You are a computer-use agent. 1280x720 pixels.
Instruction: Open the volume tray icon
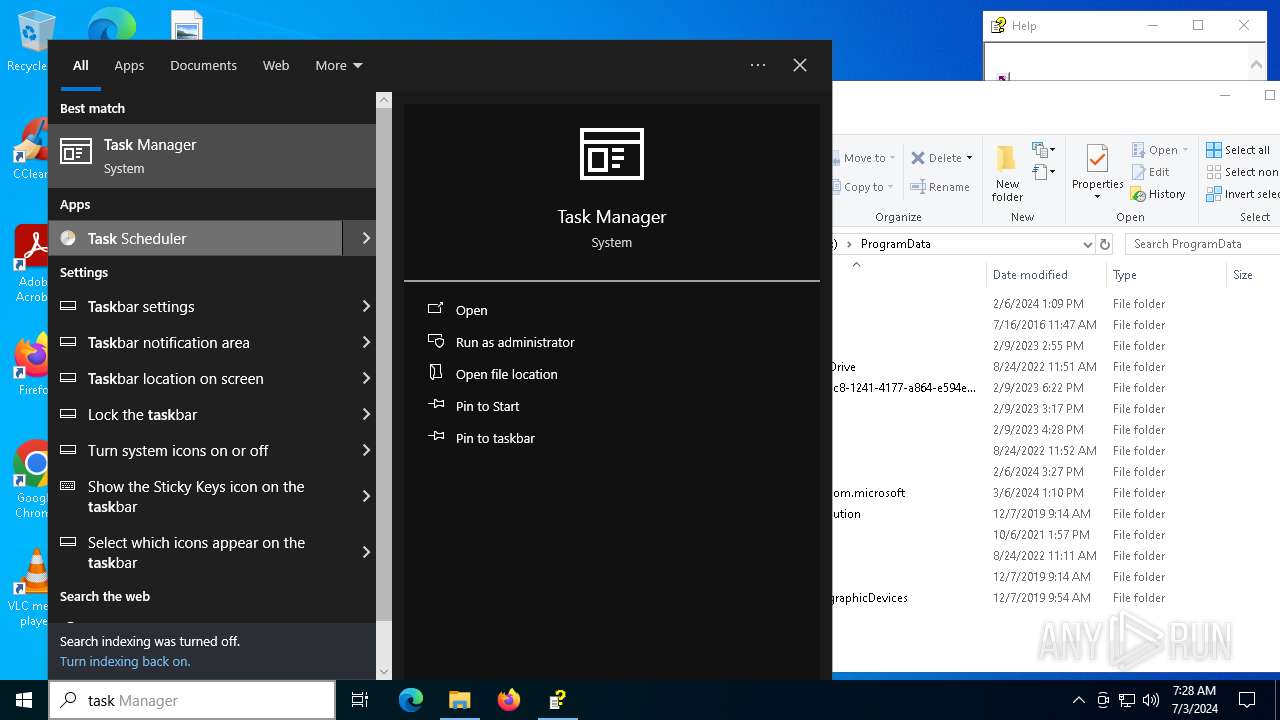coord(1151,700)
